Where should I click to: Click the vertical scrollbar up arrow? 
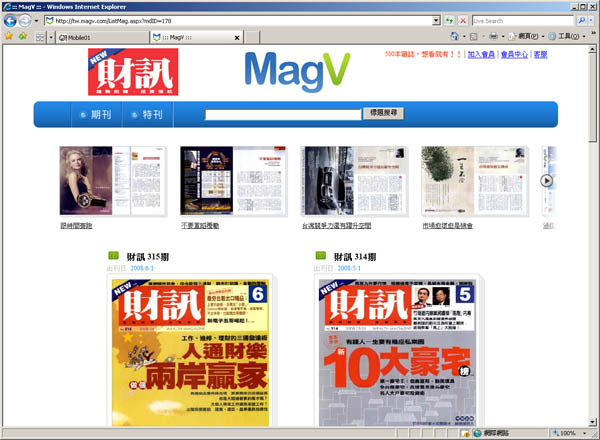pos(592,49)
